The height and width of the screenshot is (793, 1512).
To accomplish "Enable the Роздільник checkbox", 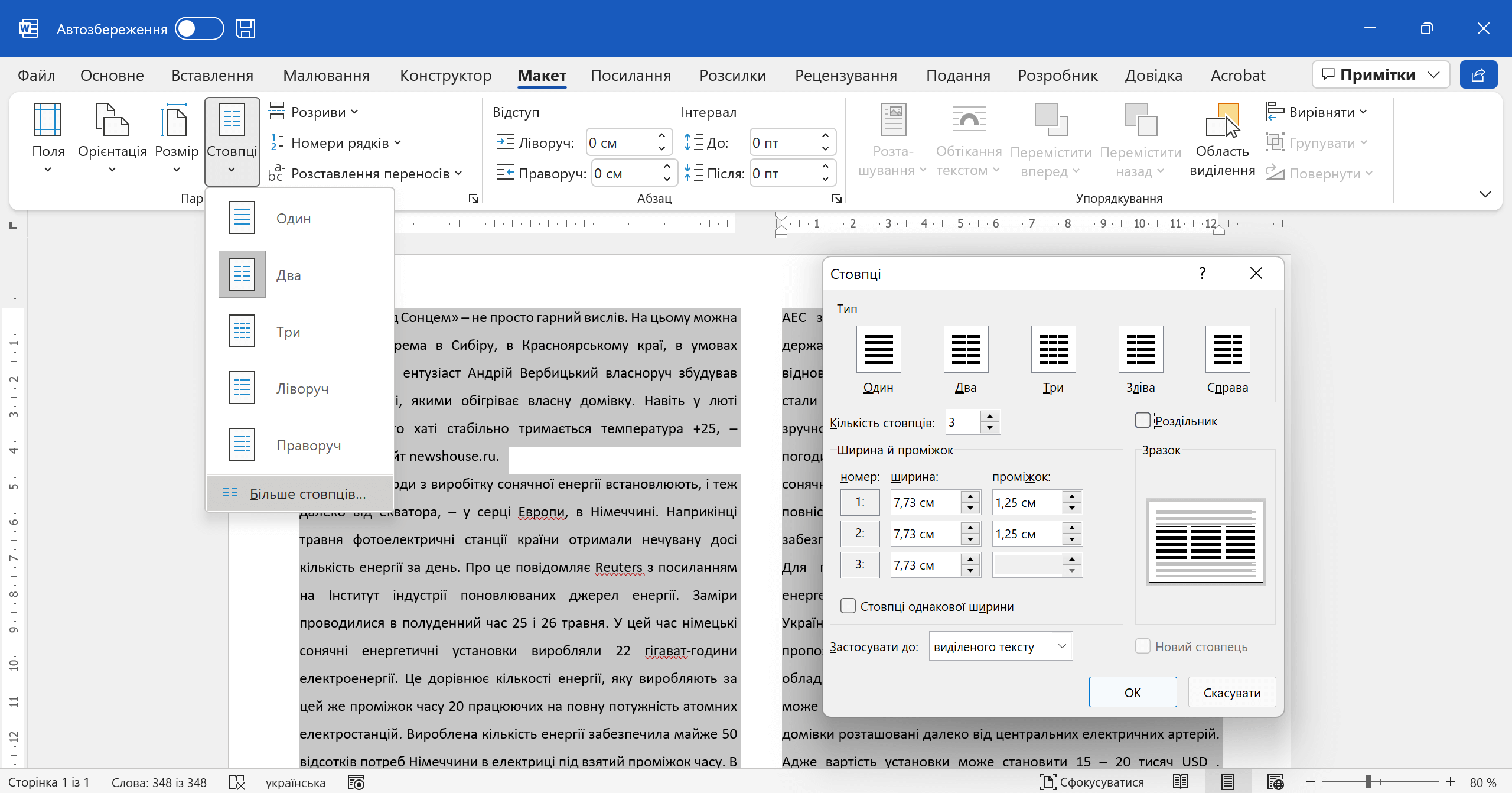I will tap(1143, 421).
